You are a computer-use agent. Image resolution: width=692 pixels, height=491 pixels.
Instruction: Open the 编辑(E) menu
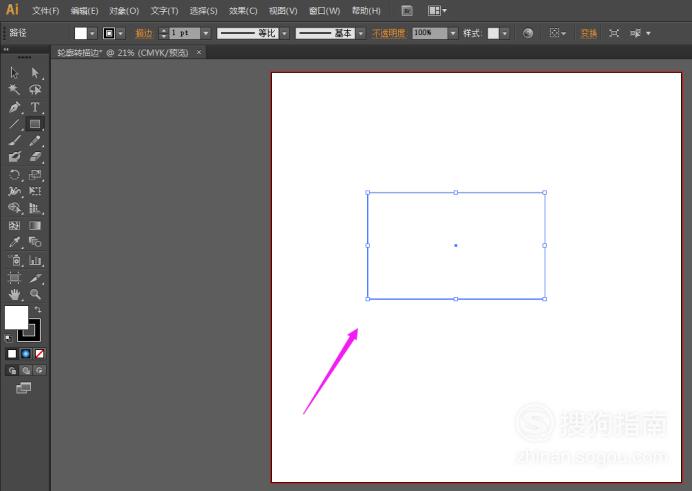(x=84, y=11)
